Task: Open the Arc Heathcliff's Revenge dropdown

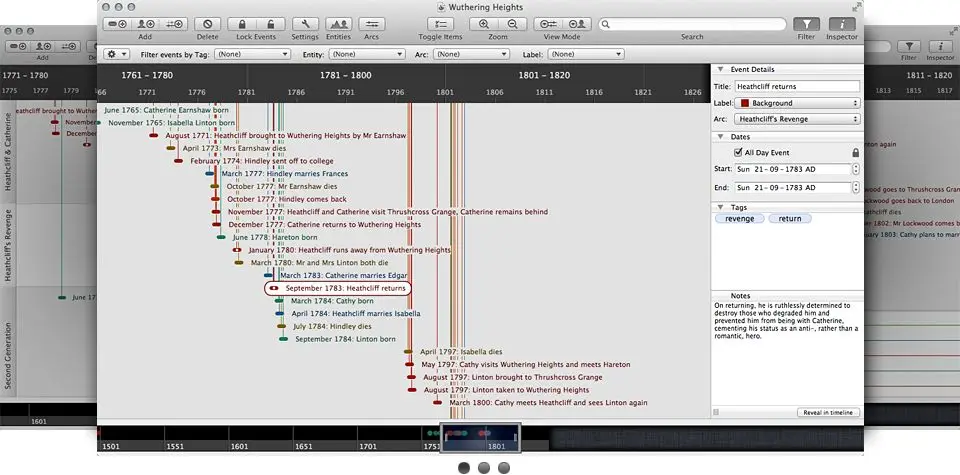Action: tap(798, 119)
